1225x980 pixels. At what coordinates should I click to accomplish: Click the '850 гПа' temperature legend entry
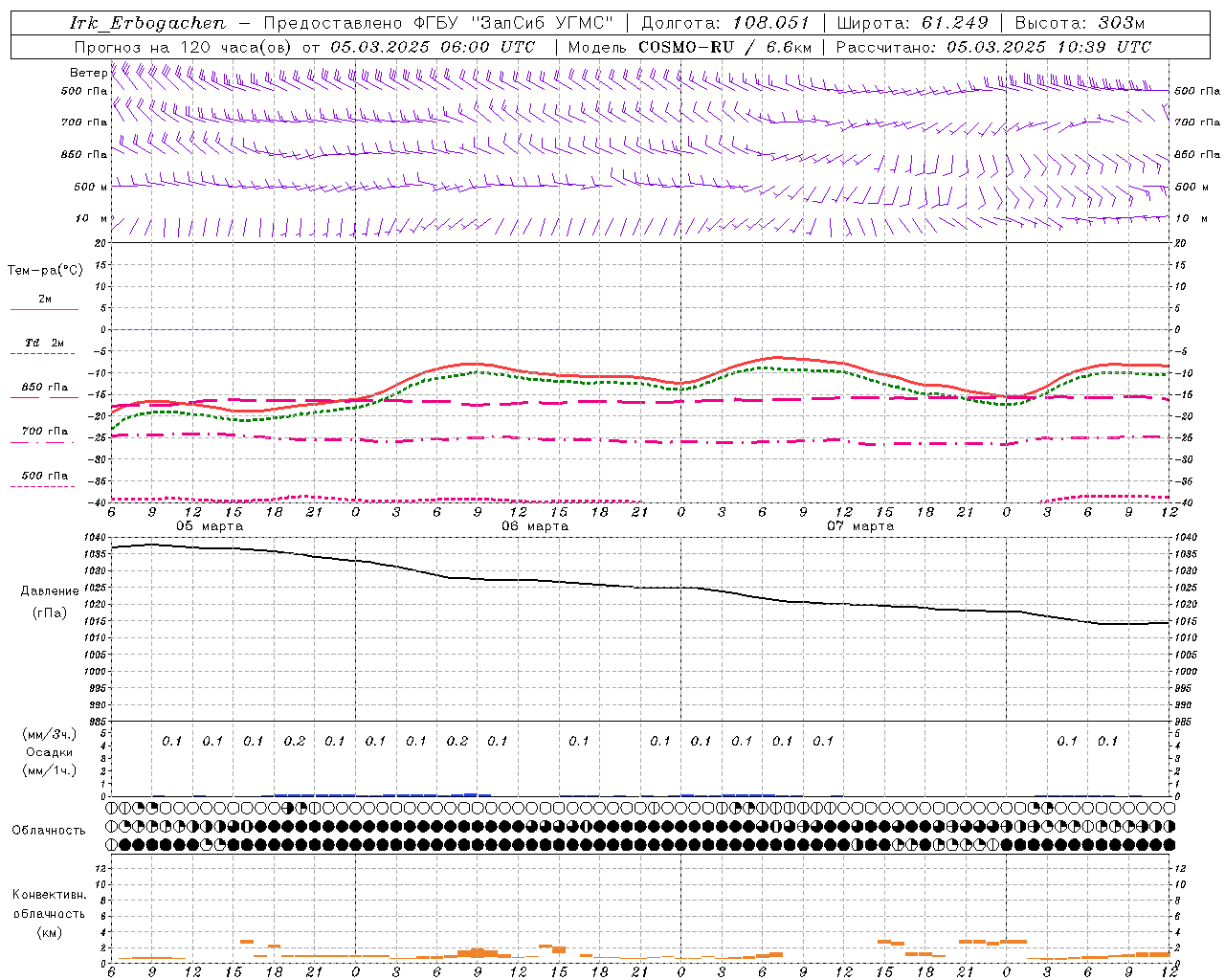pyautogui.click(x=45, y=388)
